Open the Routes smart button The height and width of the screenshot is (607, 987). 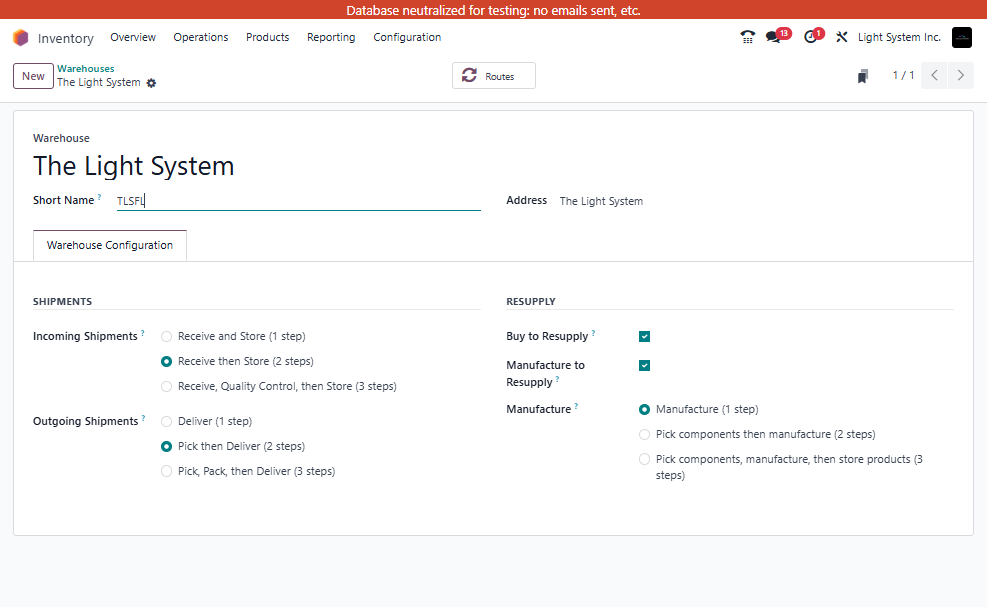tap(494, 76)
